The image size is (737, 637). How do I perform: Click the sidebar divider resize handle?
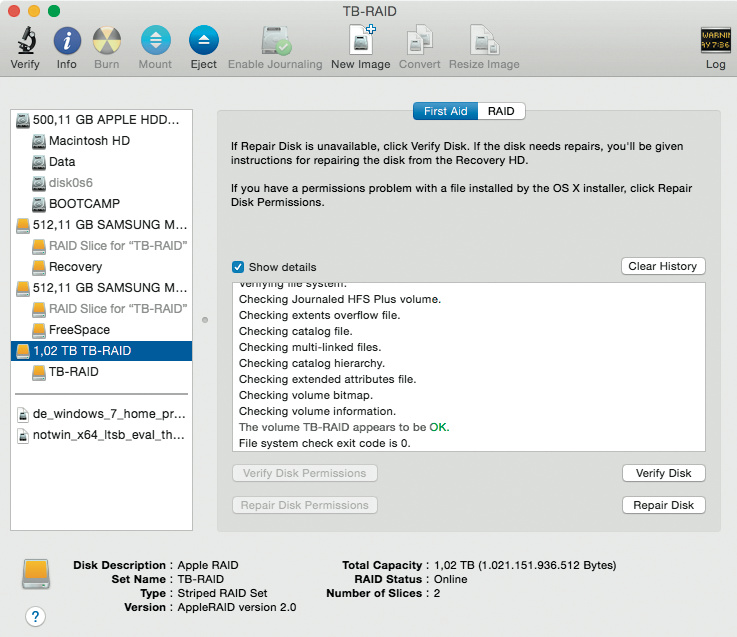(205, 320)
